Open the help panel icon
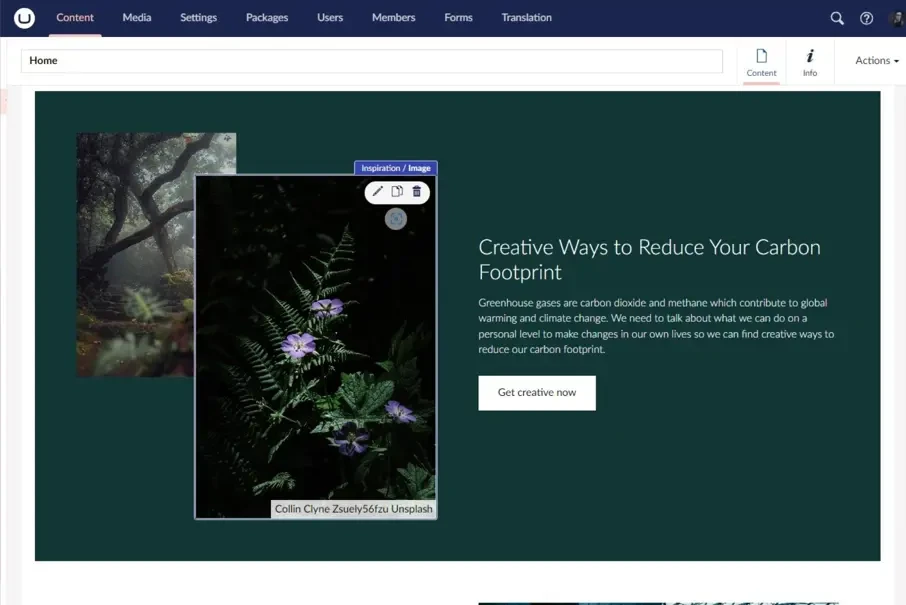 (x=867, y=18)
